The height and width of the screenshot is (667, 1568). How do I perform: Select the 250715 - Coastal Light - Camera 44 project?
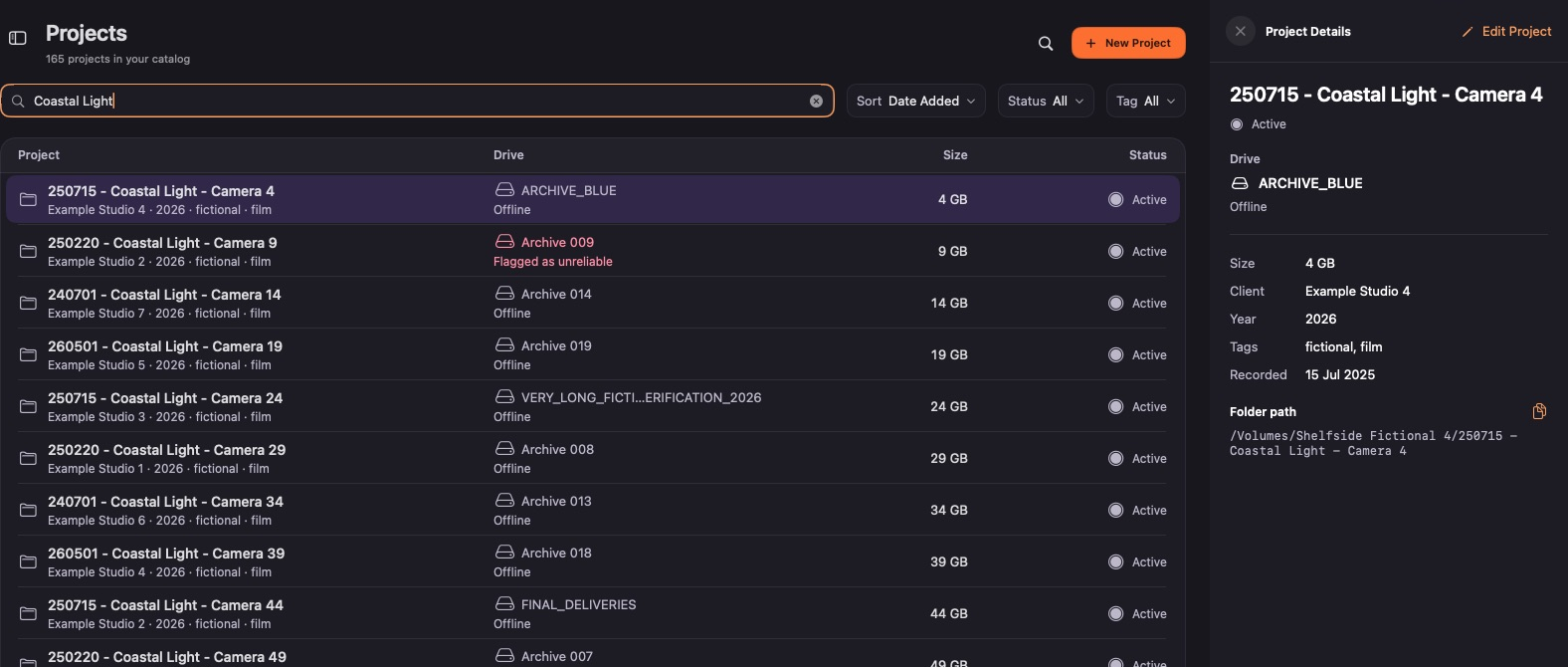click(593, 614)
